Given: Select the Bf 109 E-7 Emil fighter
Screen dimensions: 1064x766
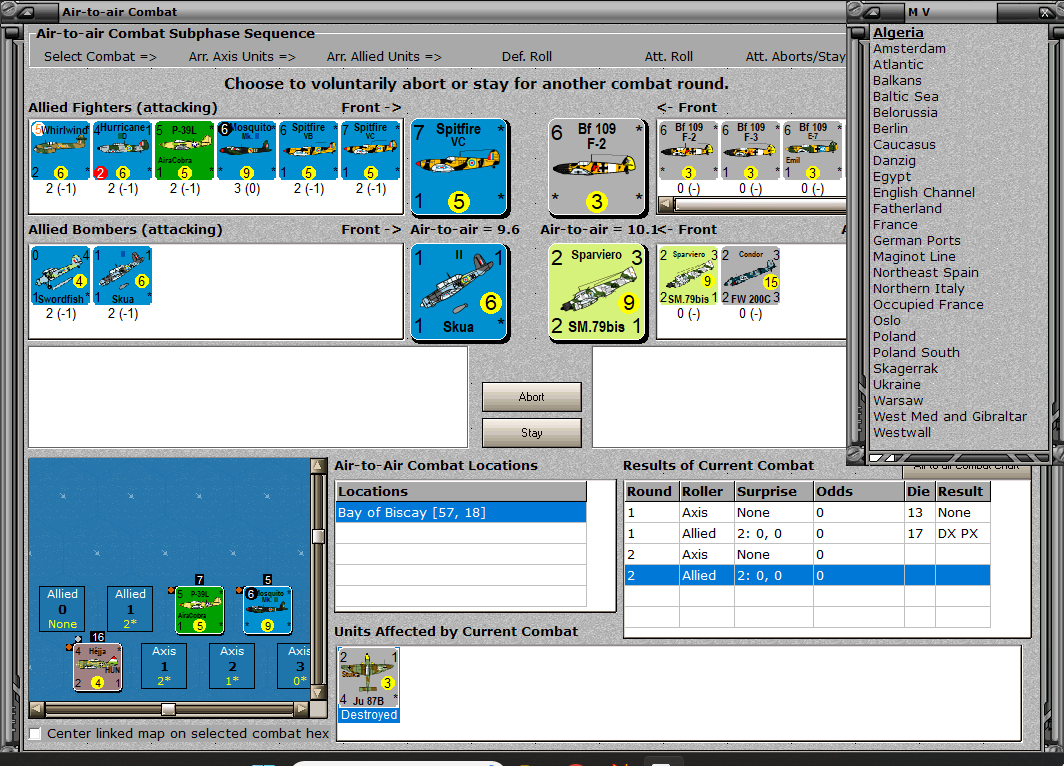Looking at the screenshot, I should tap(812, 151).
